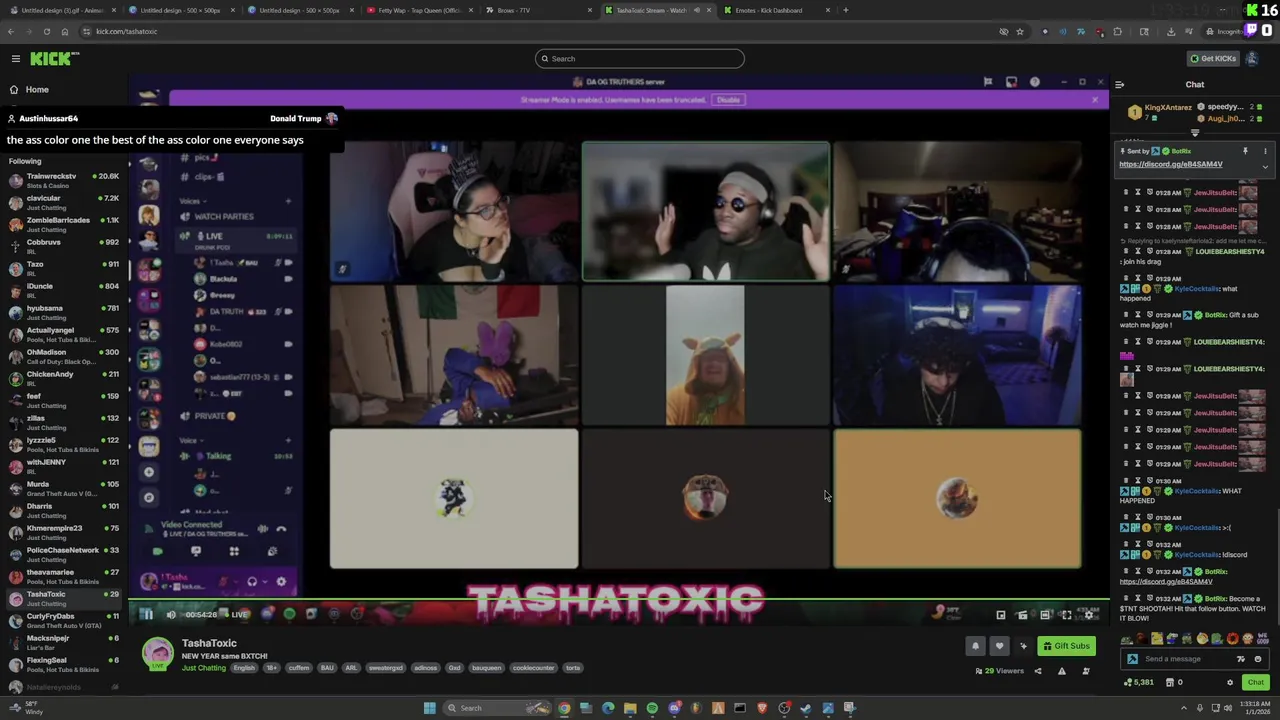Focus the Kick search box
The height and width of the screenshot is (720, 1280).
[640, 59]
